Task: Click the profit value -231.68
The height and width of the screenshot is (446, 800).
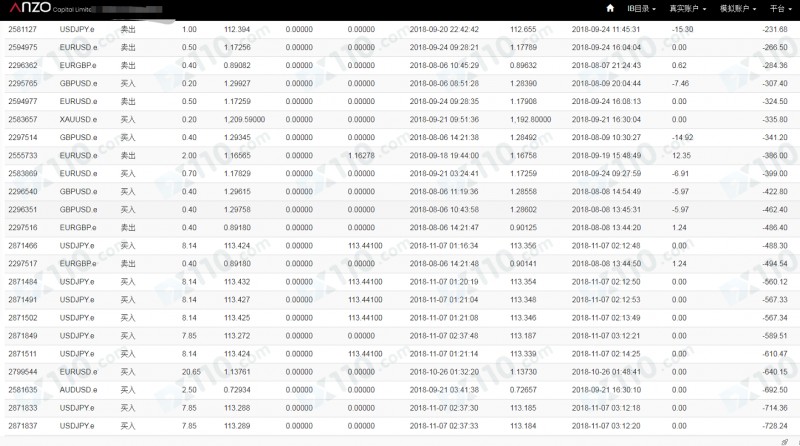Action: [773, 30]
